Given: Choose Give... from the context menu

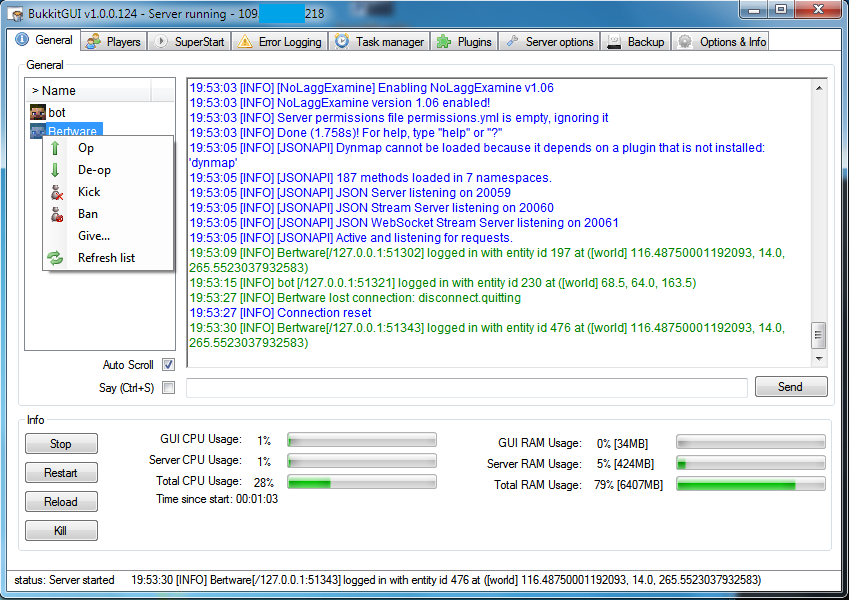Looking at the screenshot, I should [x=108, y=236].
